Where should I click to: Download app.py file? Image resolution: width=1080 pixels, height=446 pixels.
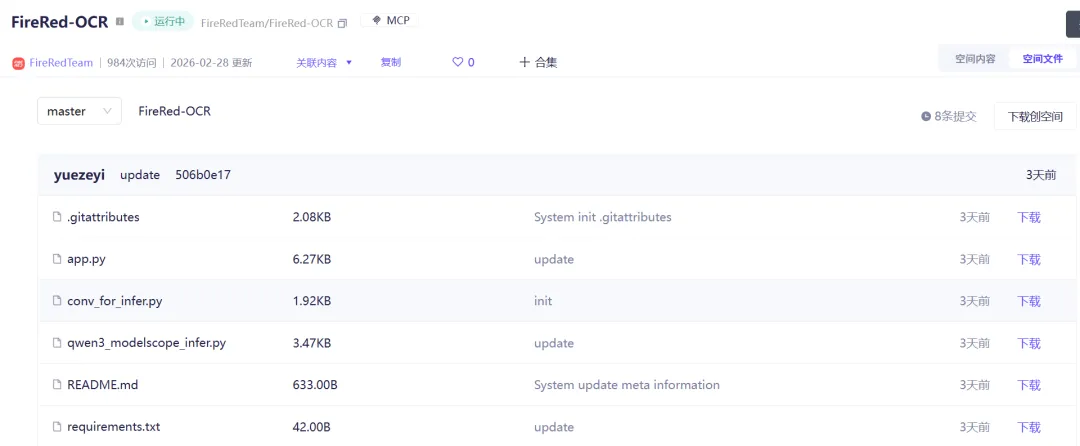coord(1029,259)
